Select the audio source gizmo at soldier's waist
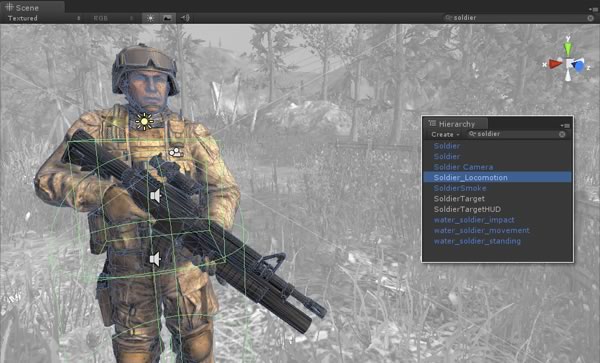The image size is (600, 363). [x=155, y=259]
